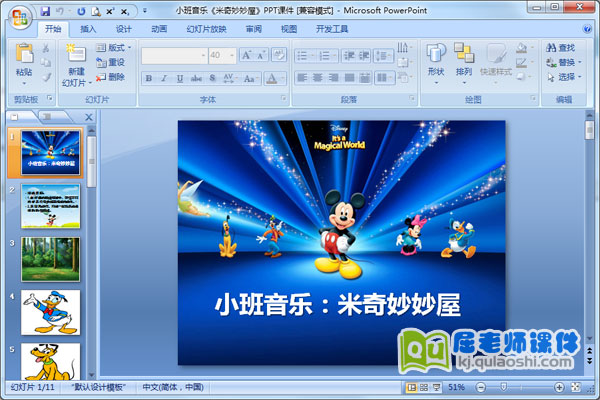Click Decrease Font Size icon

261,56
